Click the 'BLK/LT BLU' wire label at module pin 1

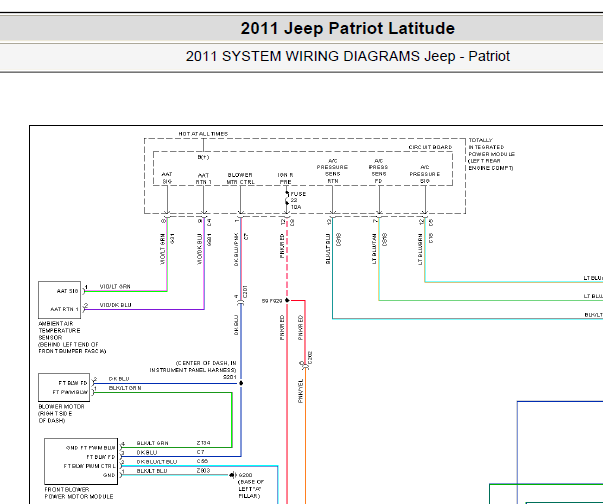click(x=152, y=471)
